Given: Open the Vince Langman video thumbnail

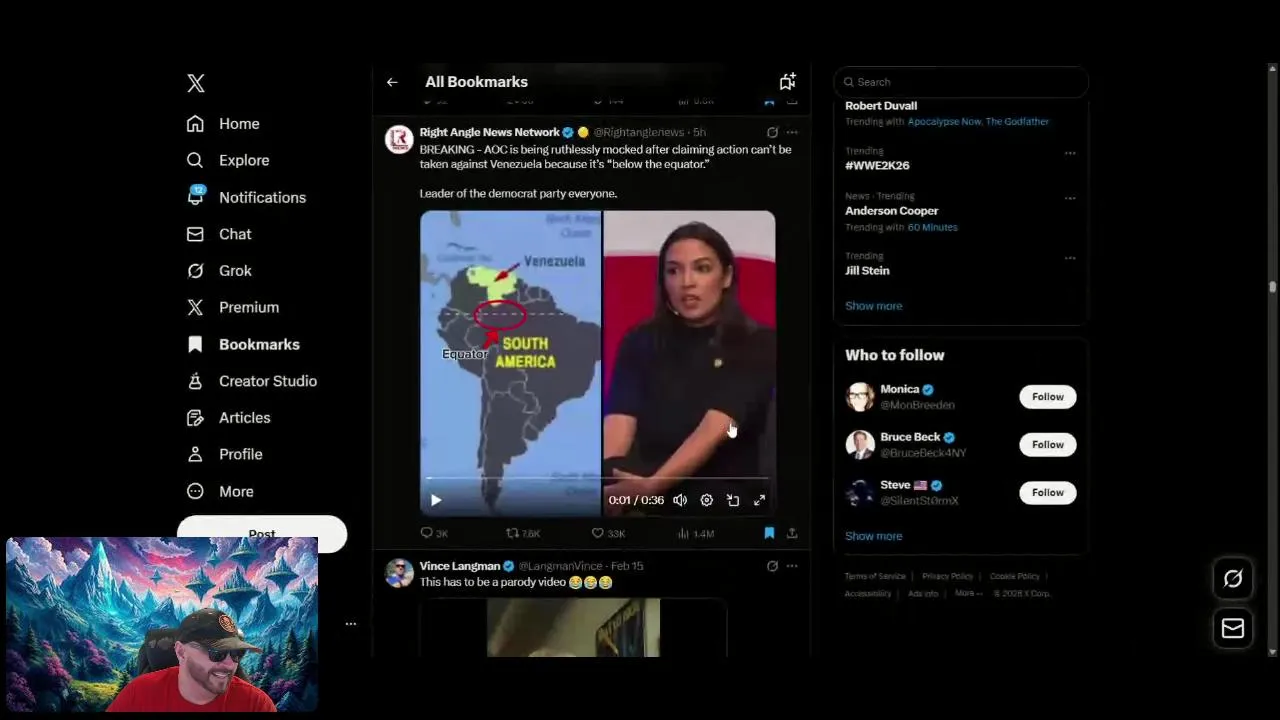Looking at the screenshot, I should pyautogui.click(x=573, y=627).
